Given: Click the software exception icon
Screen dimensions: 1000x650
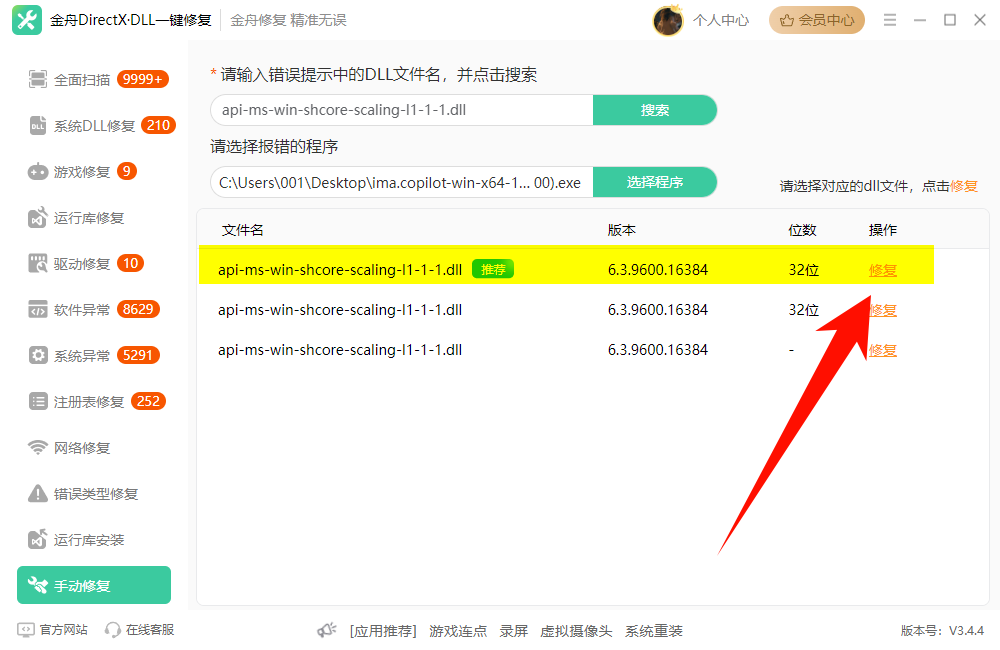Looking at the screenshot, I should point(38,310).
